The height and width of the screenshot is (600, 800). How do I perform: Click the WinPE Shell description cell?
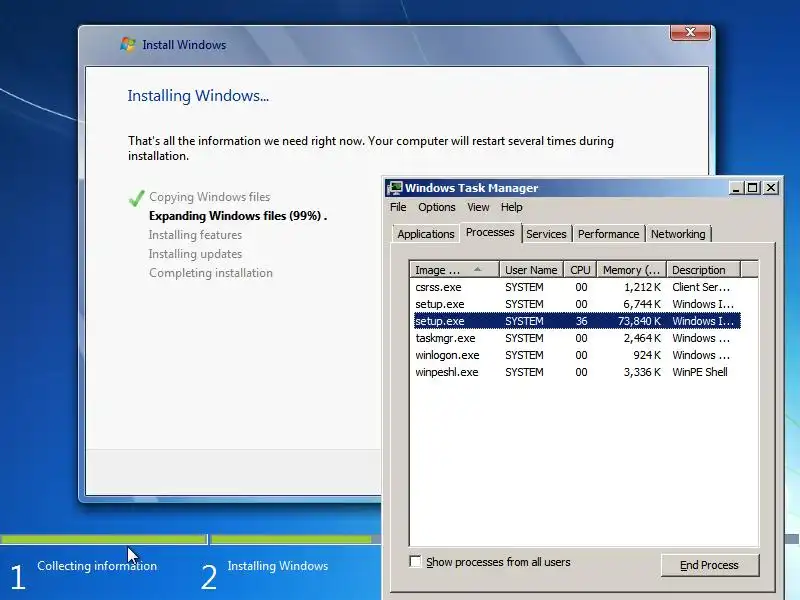pos(699,372)
